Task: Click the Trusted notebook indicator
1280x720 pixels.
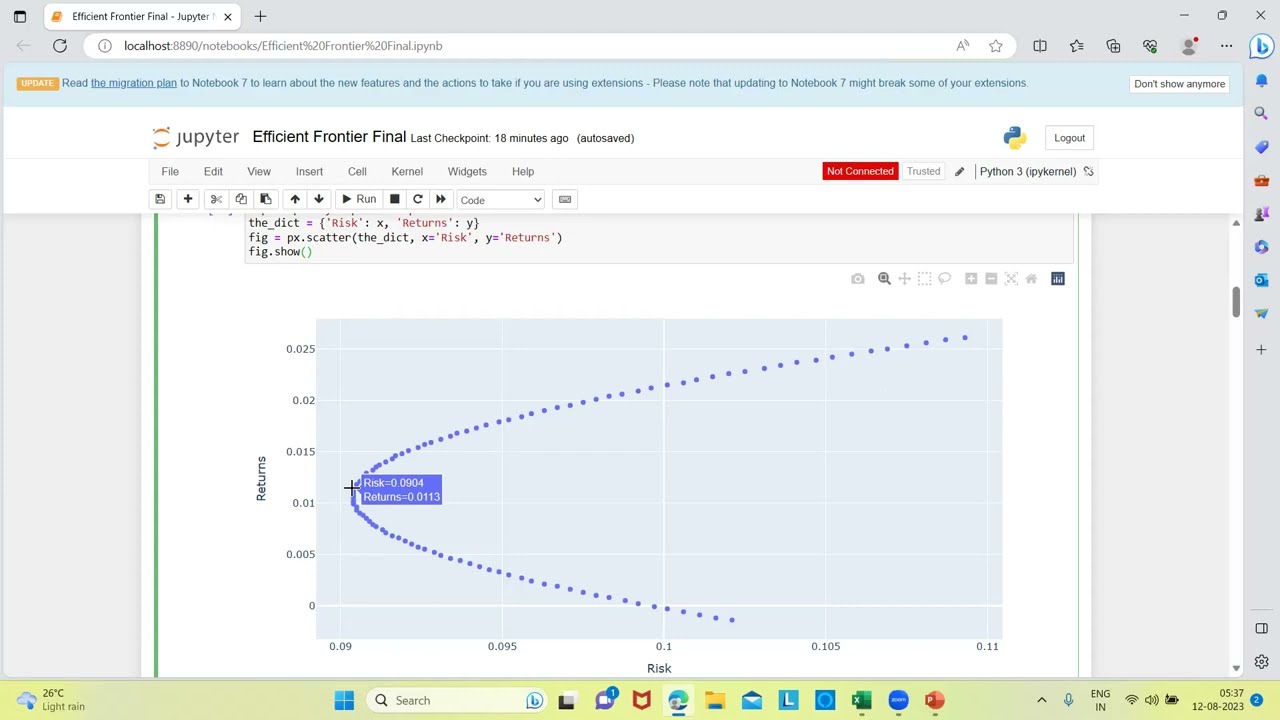Action: pos(923,171)
